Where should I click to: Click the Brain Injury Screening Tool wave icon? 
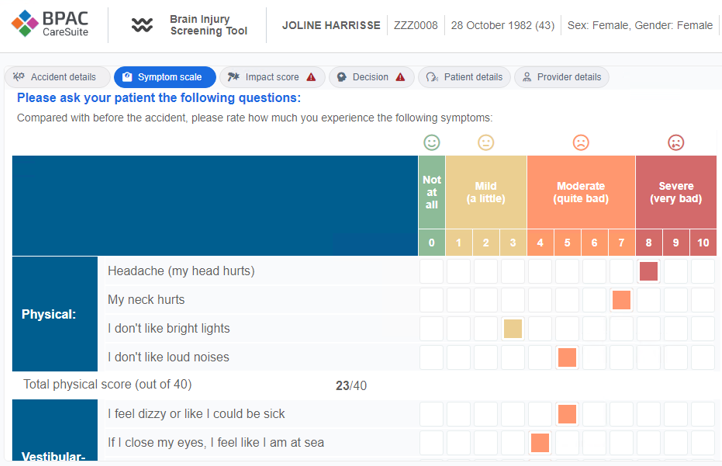click(143, 25)
